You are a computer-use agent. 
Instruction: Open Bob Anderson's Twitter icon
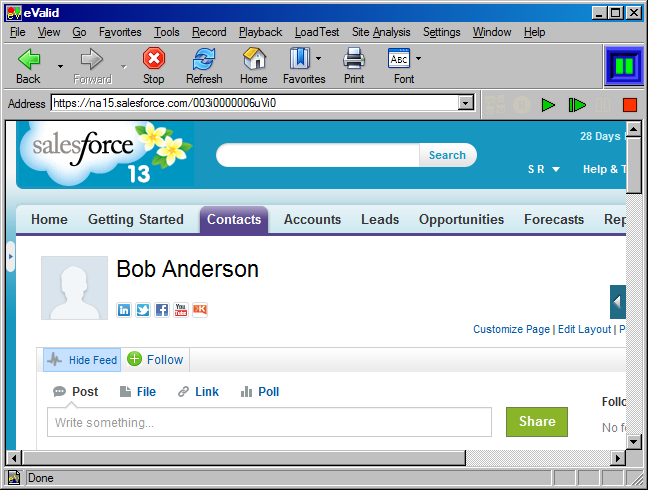[143, 309]
